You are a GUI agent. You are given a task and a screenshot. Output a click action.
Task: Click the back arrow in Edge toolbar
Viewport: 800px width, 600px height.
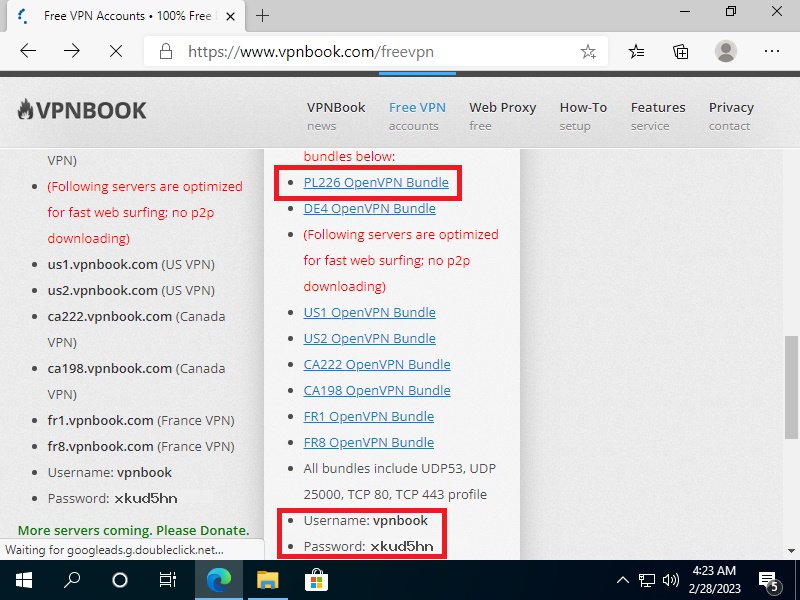click(x=28, y=50)
